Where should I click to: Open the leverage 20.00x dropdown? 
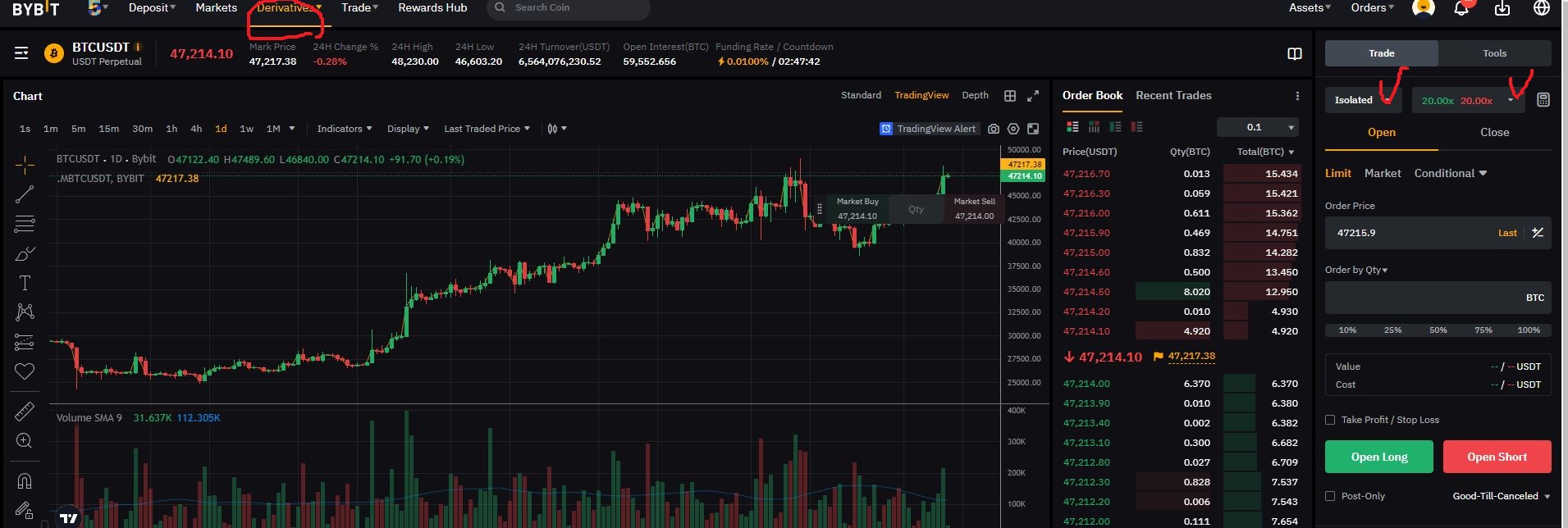click(x=1468, y=100)
